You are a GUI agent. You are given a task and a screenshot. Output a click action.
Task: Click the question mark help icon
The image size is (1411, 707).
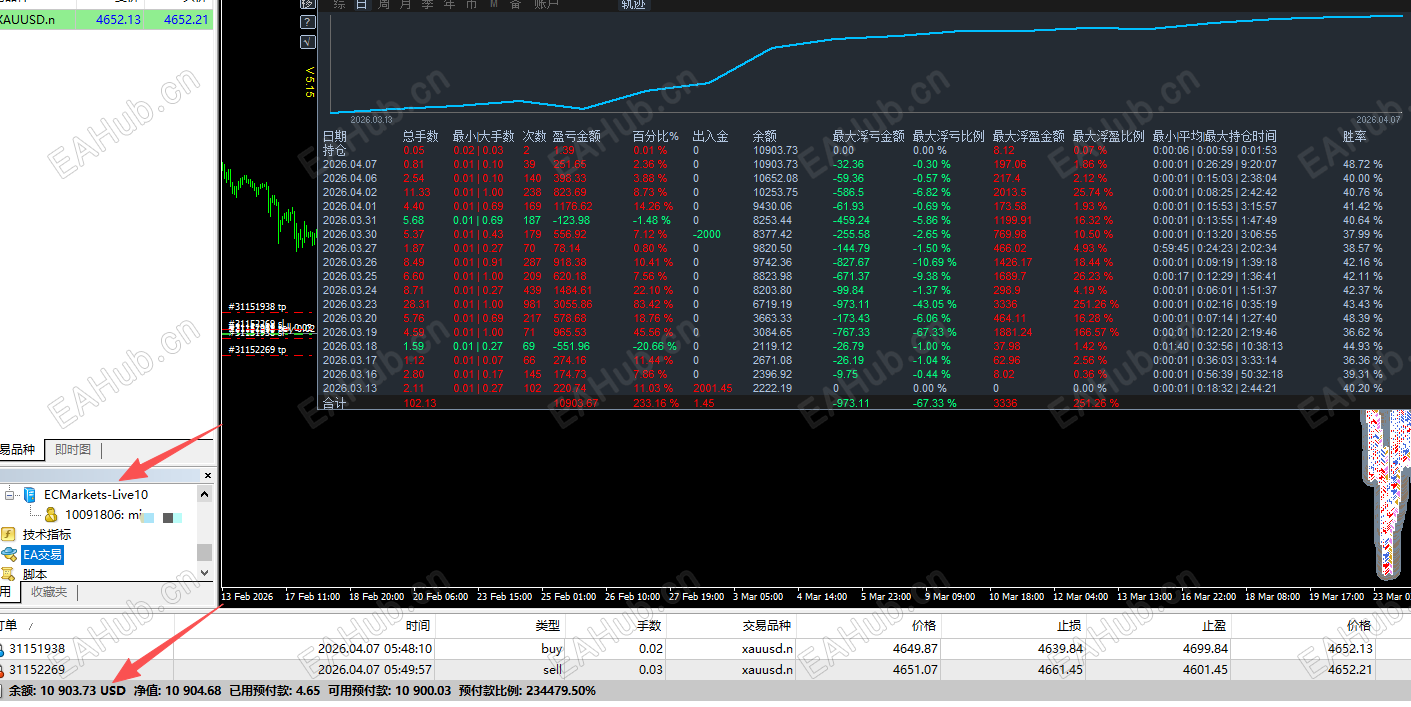pyautogui.click(x=307, y=20)
